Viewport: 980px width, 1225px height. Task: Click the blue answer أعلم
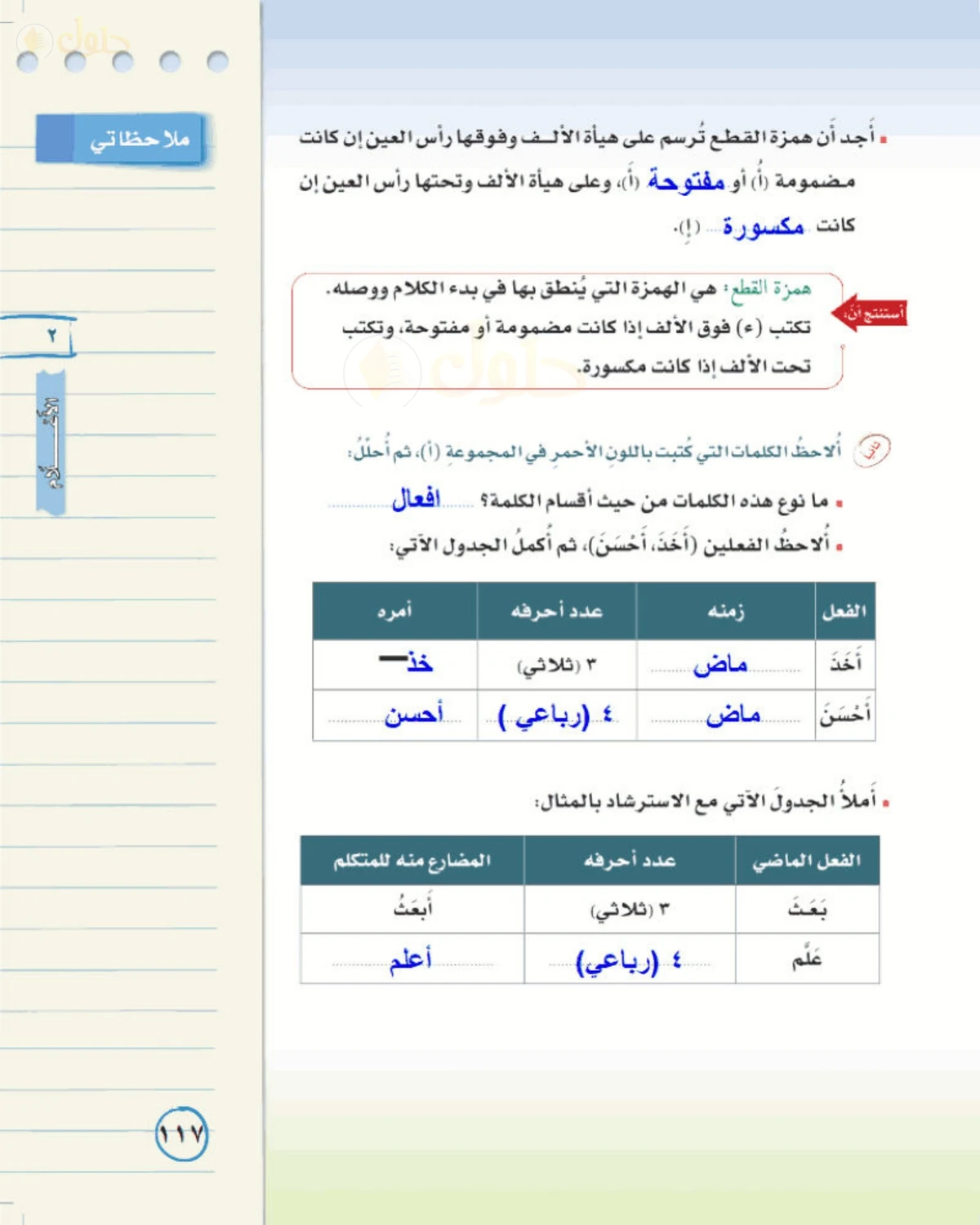(x=411, y=960)
